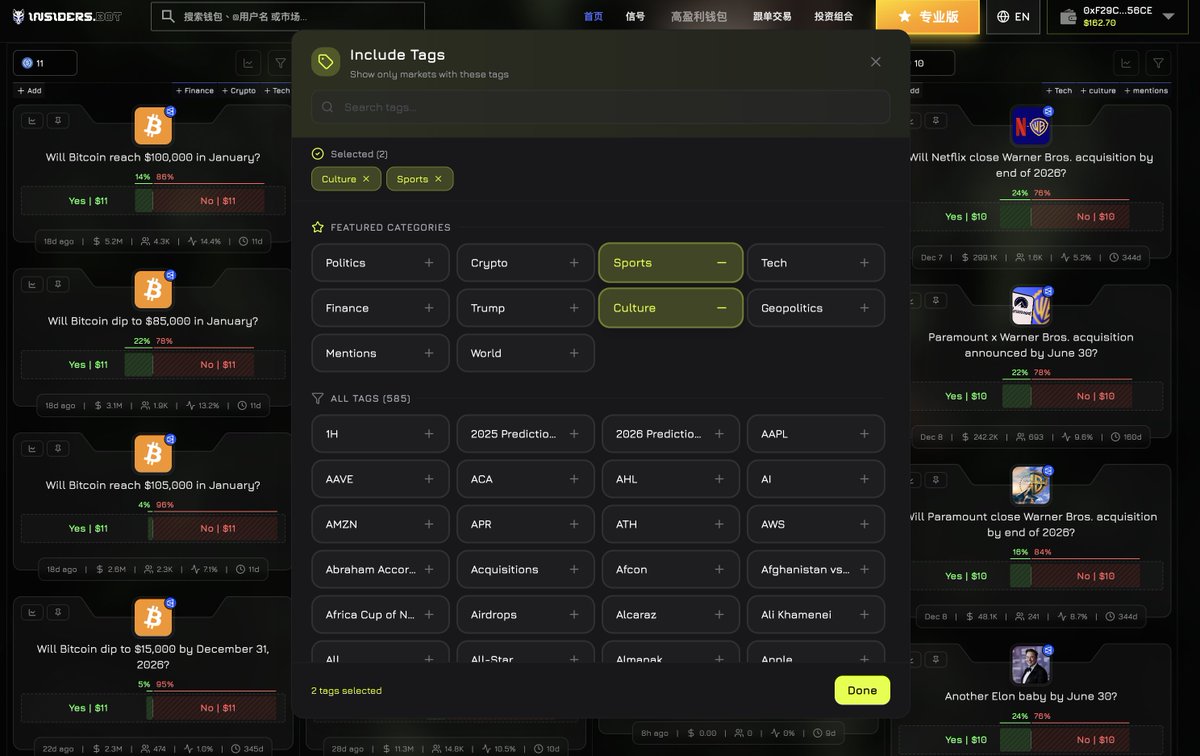The width and height of the screenshot is (1200, 756).
Task: Click the '2 tags selected' status text
Action: tap(346, 691)
